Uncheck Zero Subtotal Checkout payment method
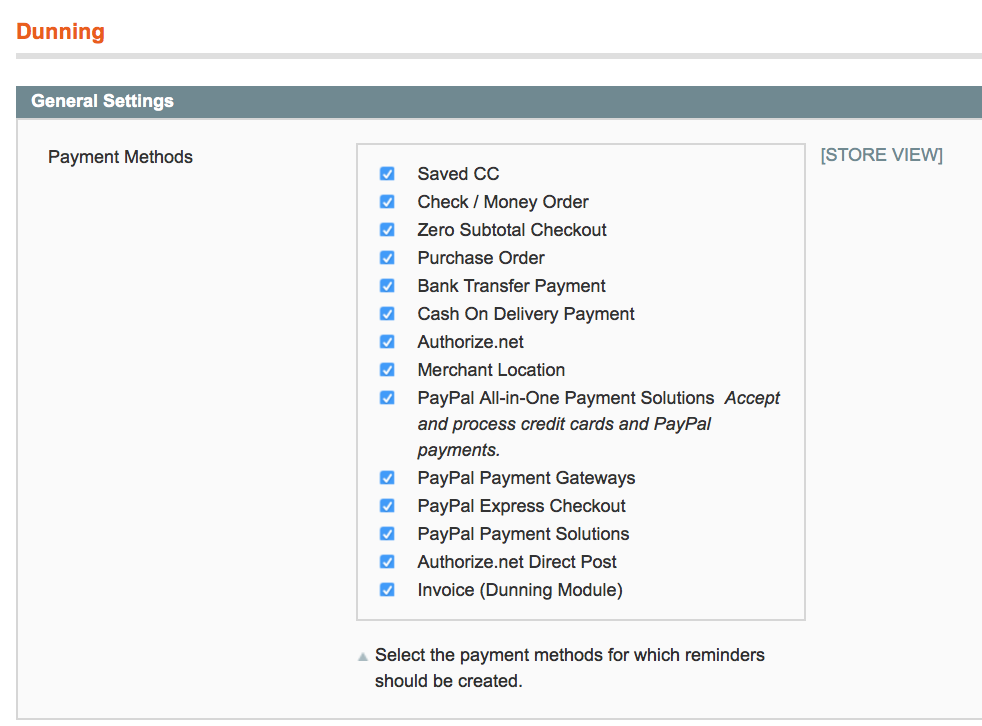This screenshot has height=726, width=982. pyautogui.click(x=387, y=230)
